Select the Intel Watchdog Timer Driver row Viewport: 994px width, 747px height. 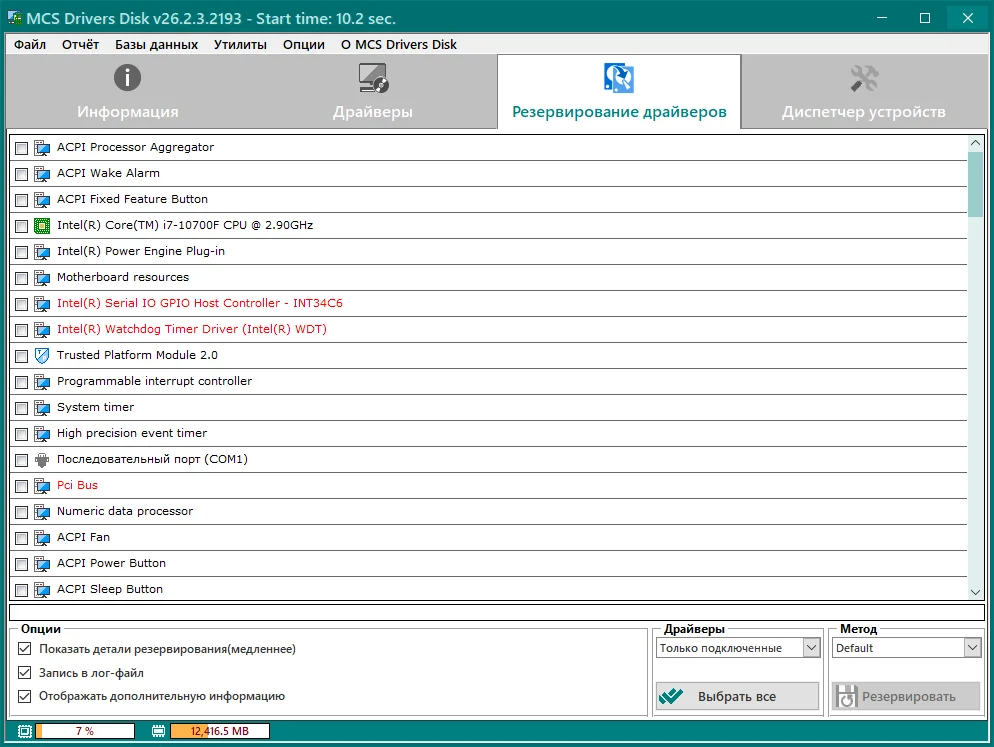(191, 329)
